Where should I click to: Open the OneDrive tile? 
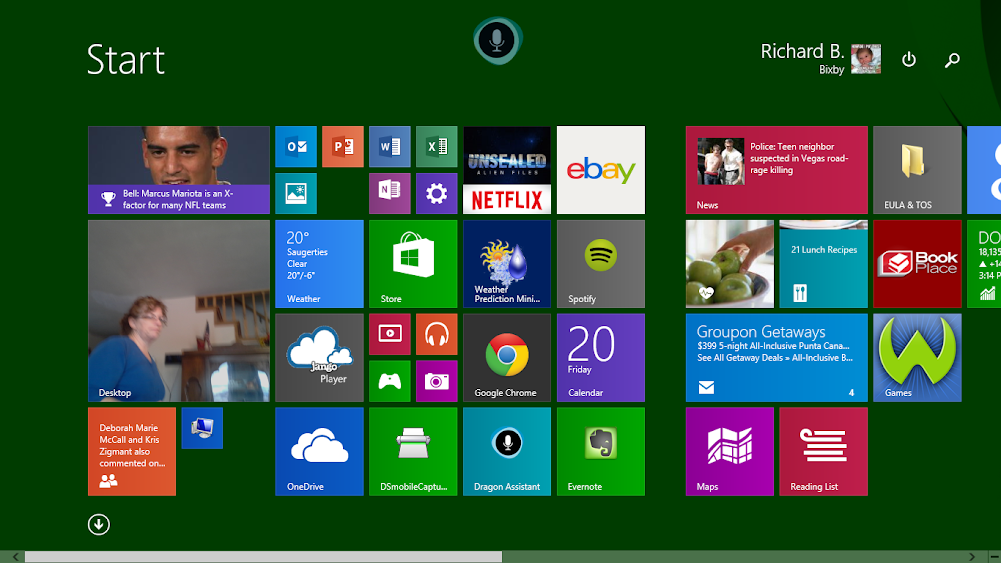point(319,451)
